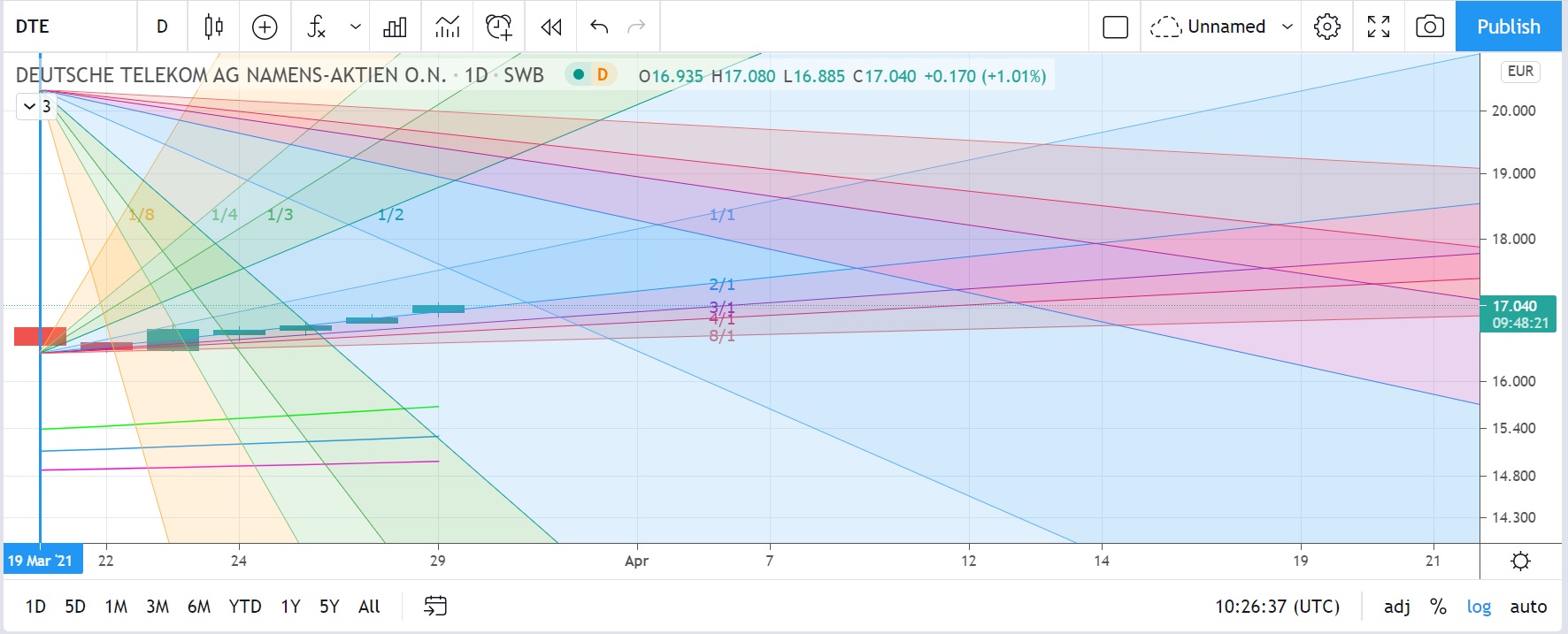
Task: Redo the last chart action
Action: [x=636, y=27]
